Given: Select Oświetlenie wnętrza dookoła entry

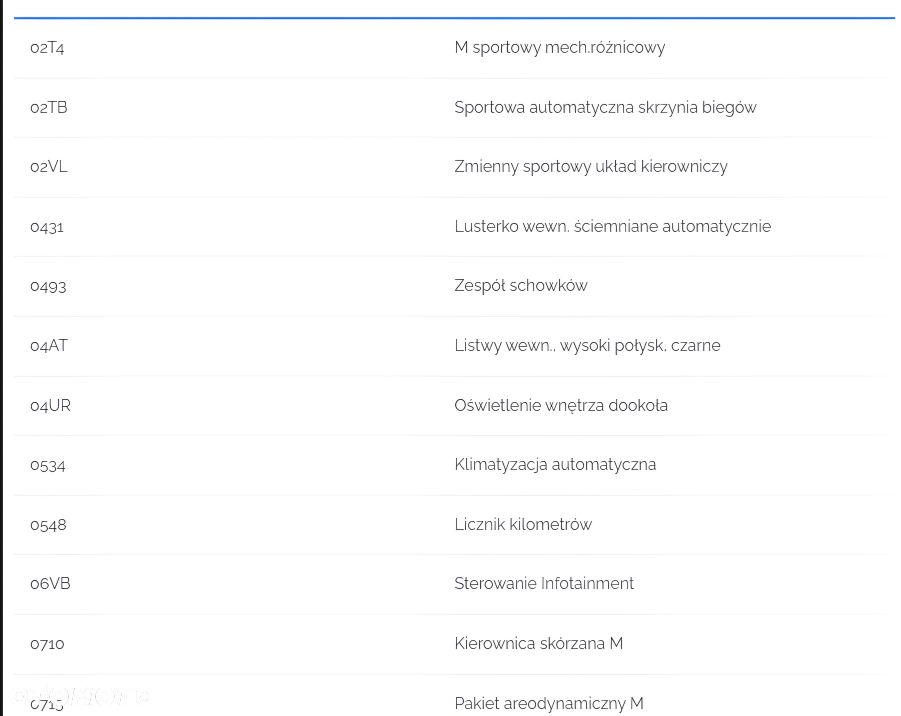Looking at the screenshot, I should point(561,406).
